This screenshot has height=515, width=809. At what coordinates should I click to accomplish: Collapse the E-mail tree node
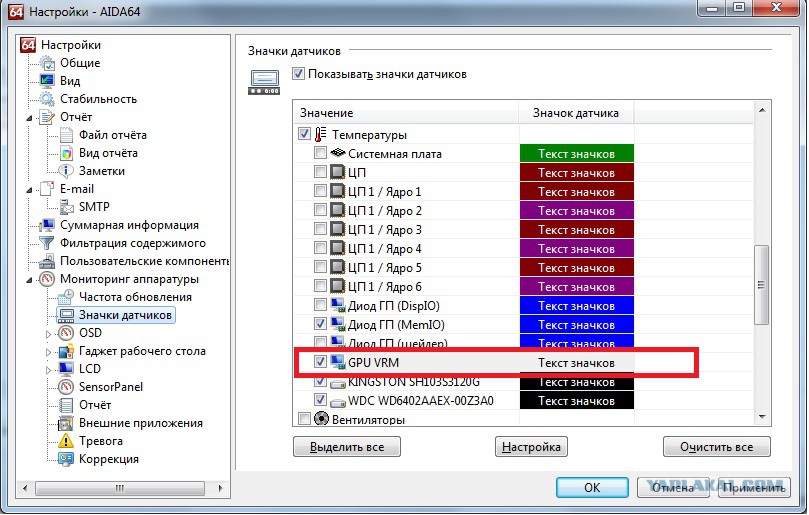(x=30, y=190)
